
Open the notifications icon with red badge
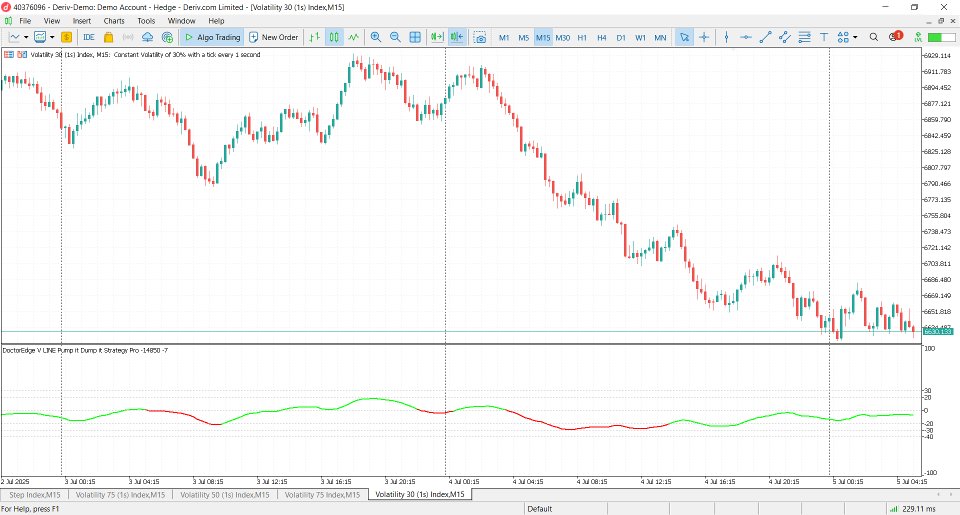pyautogui.click(x=895, y=37)
